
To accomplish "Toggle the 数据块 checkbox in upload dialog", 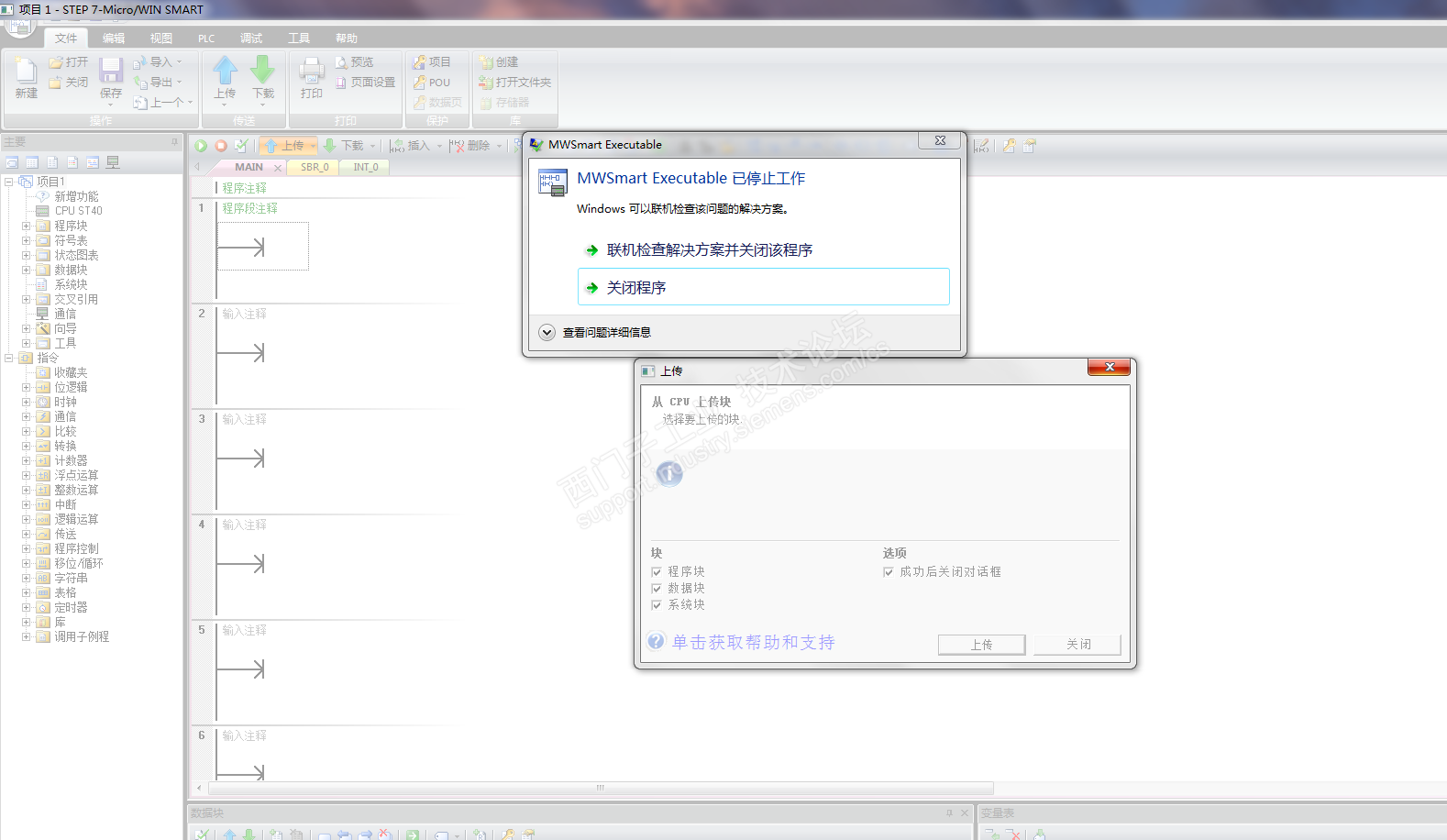I will point(657,589).
